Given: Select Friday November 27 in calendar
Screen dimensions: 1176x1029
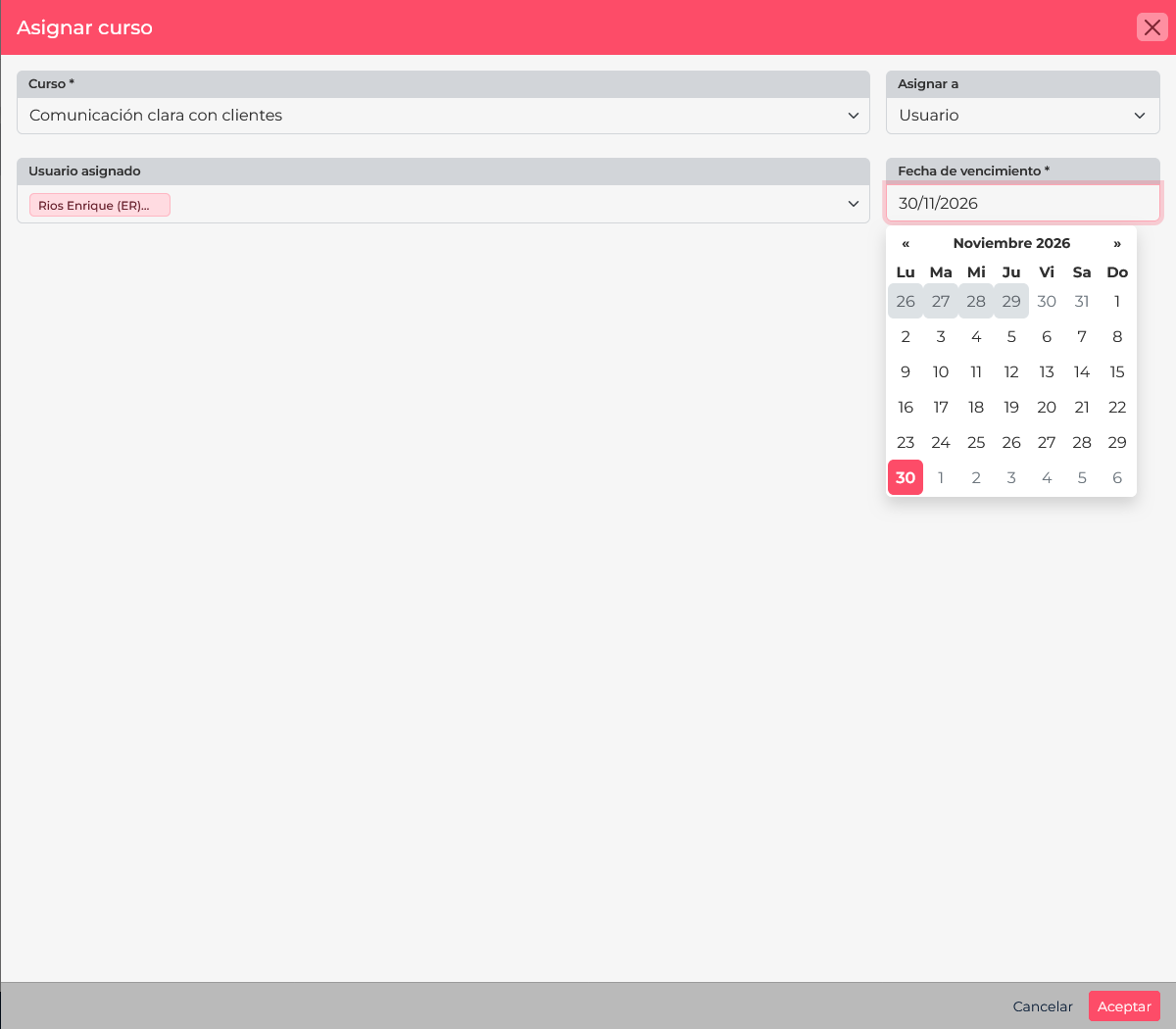Looking at the screenshot, I should pos(1047,443).
